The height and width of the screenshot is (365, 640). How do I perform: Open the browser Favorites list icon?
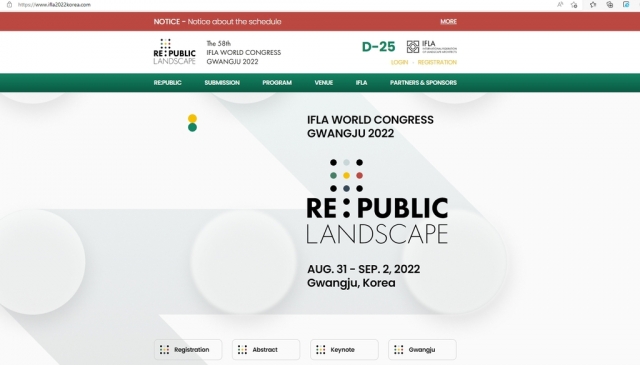tap(593, 4)
